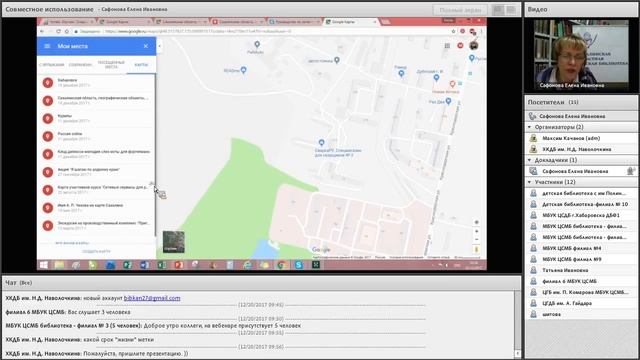Click the browser home button
640x360 pixels.
click(x=67, y=31)
